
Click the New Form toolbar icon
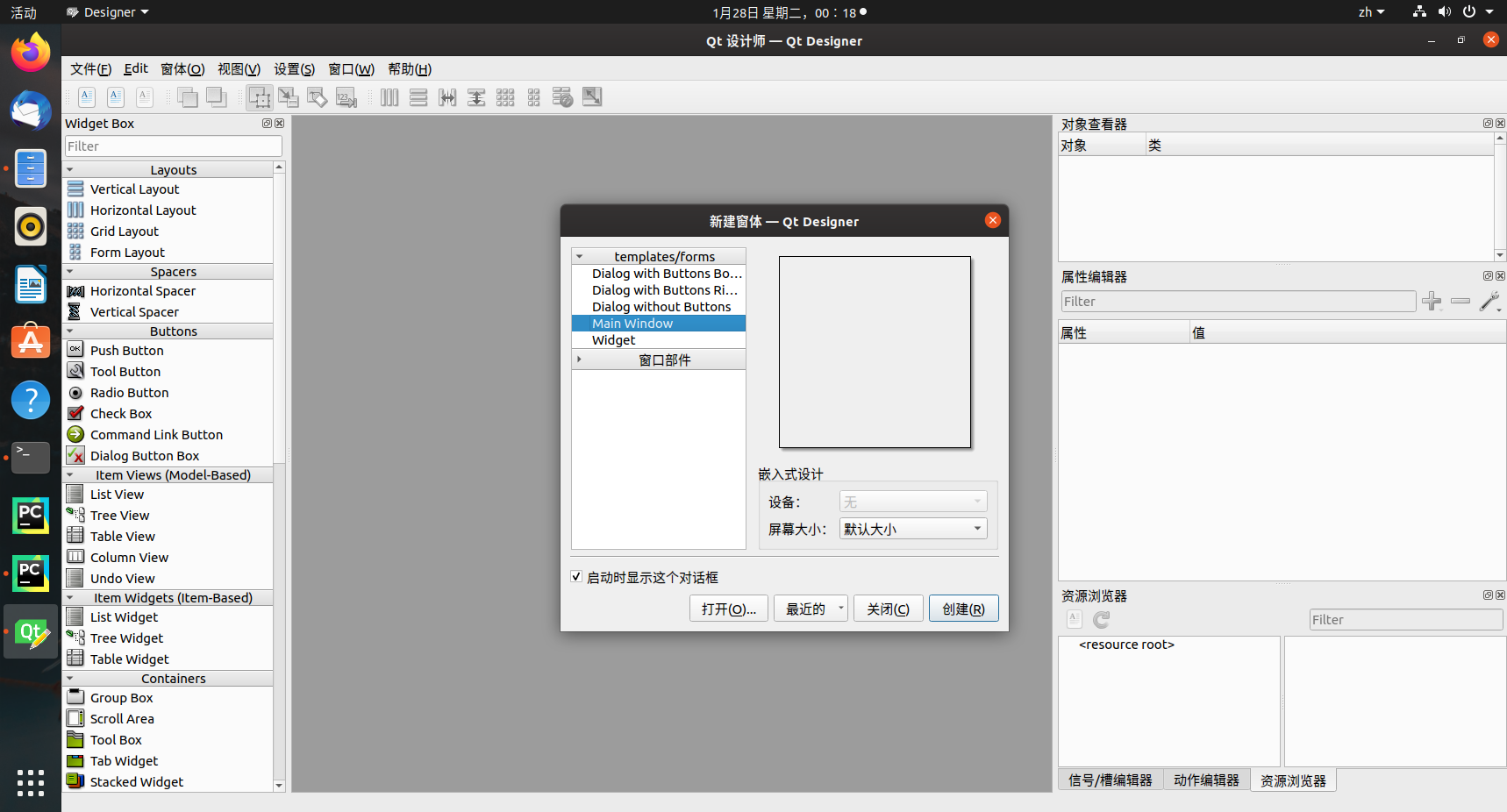87,97
